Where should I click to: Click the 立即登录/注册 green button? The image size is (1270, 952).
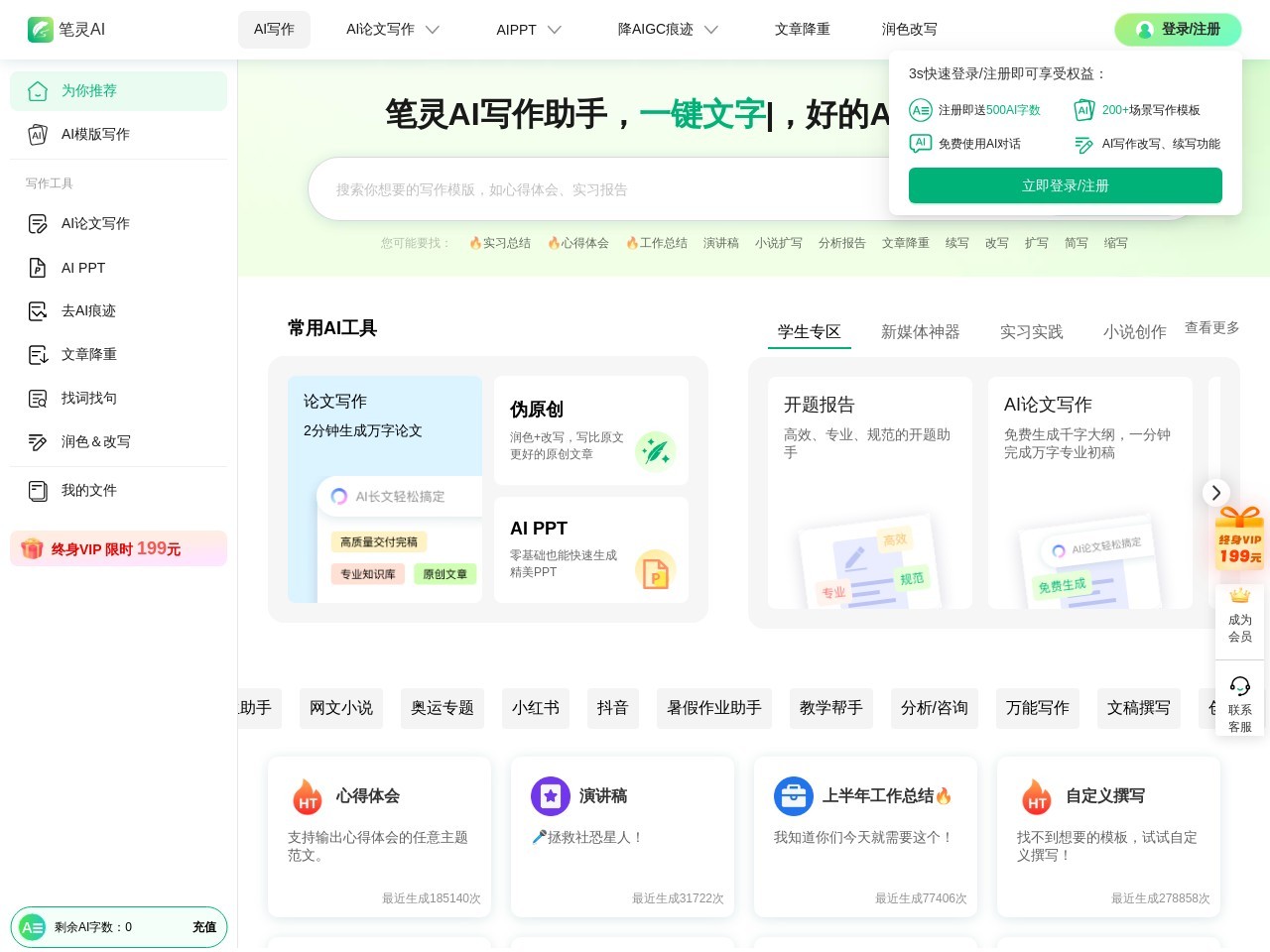1065,185
